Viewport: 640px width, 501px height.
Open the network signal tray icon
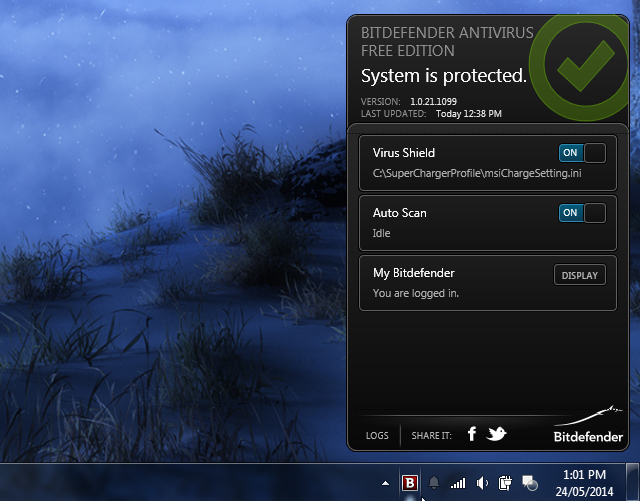pos(458,484)
